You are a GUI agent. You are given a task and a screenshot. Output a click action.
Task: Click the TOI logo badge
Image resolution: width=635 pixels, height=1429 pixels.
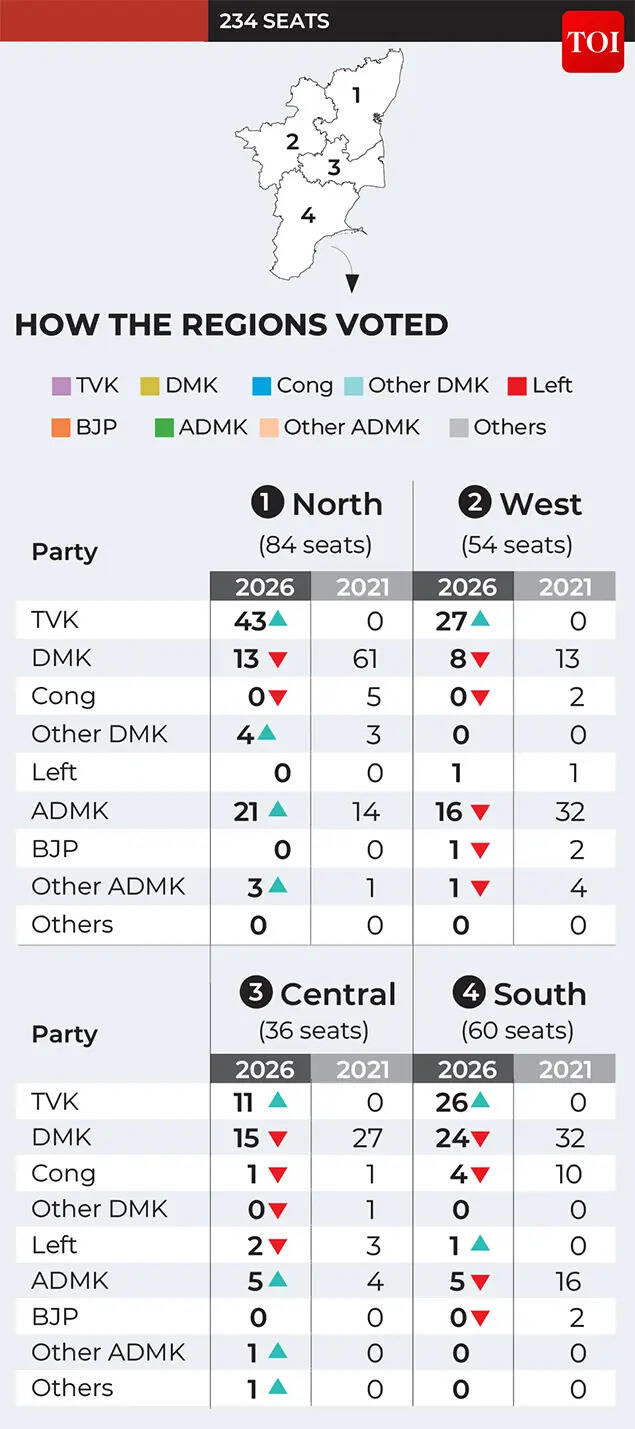click(x=592, y=42)
